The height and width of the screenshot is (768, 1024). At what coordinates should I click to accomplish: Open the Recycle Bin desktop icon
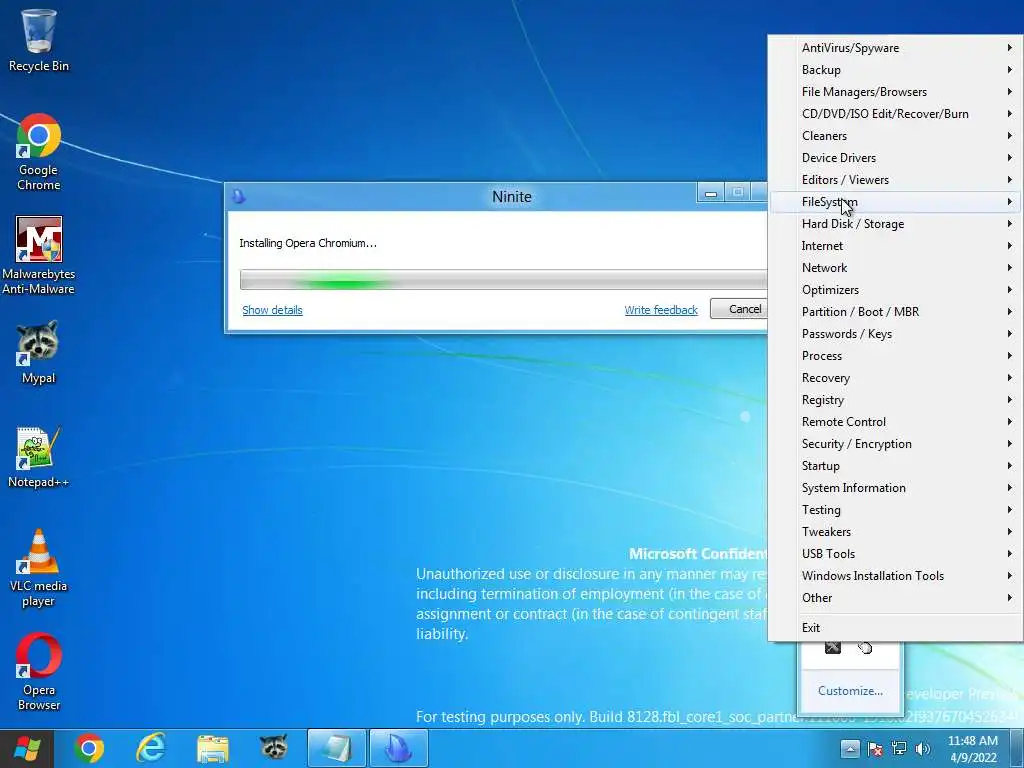coord(39,40)
